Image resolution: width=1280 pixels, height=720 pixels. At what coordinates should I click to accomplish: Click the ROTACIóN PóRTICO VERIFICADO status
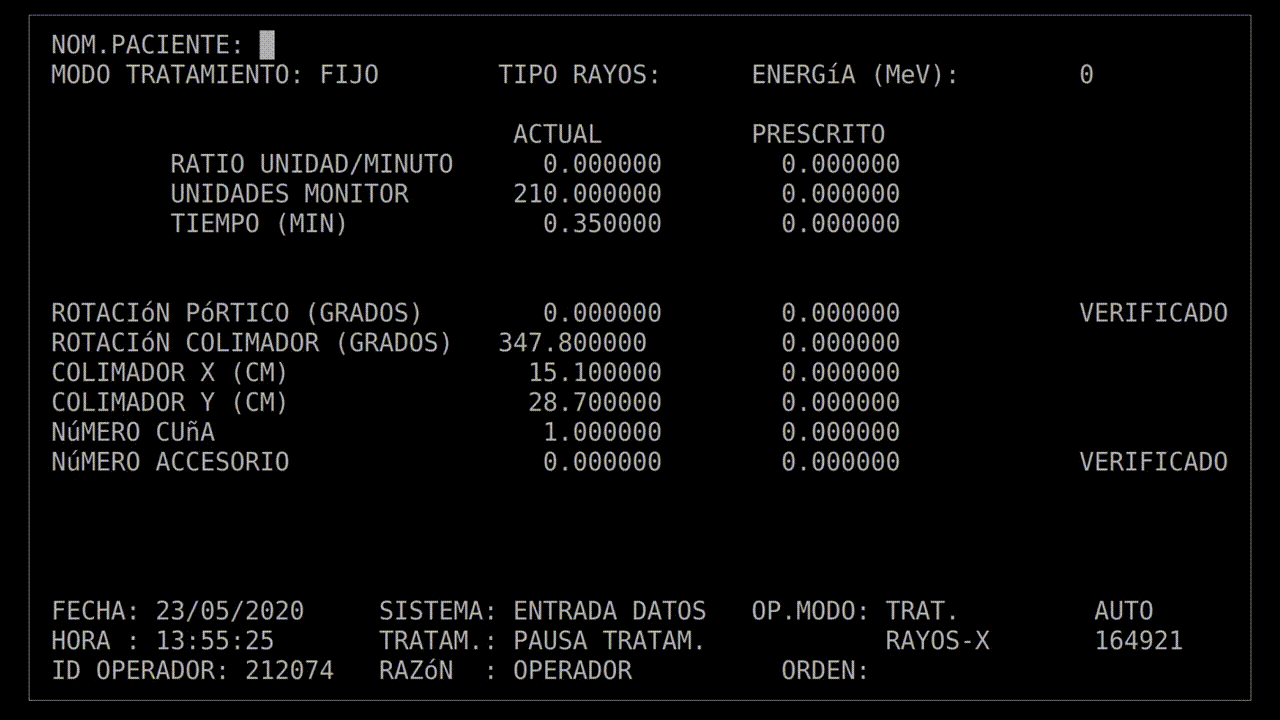[1153, 313]
